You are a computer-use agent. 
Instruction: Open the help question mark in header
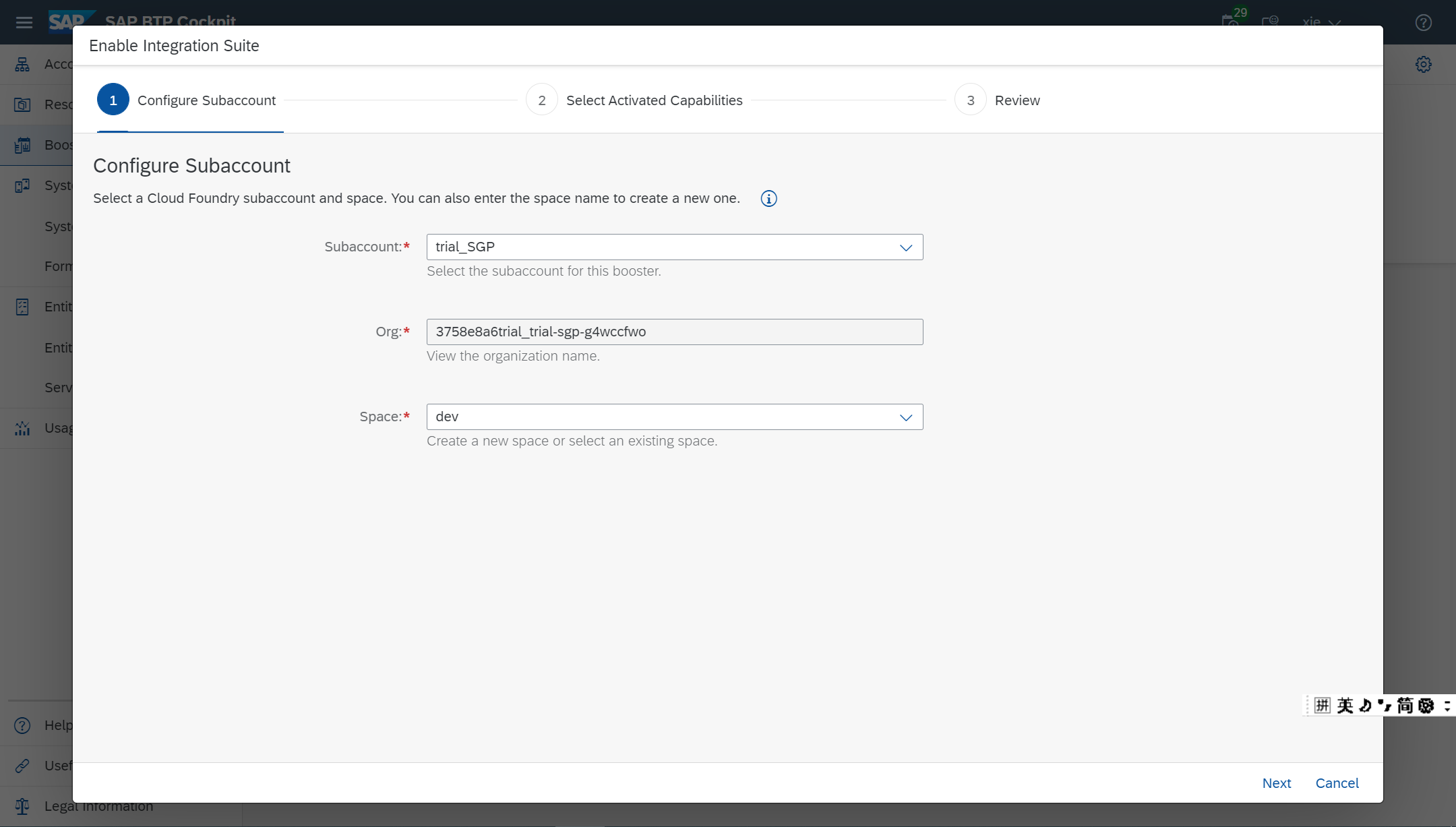coord(1424,23)
